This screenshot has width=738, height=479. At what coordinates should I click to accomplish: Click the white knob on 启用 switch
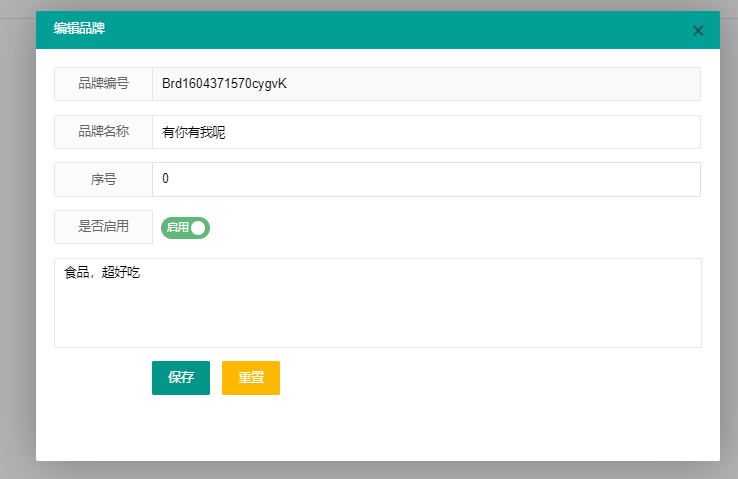coord(198,228)
